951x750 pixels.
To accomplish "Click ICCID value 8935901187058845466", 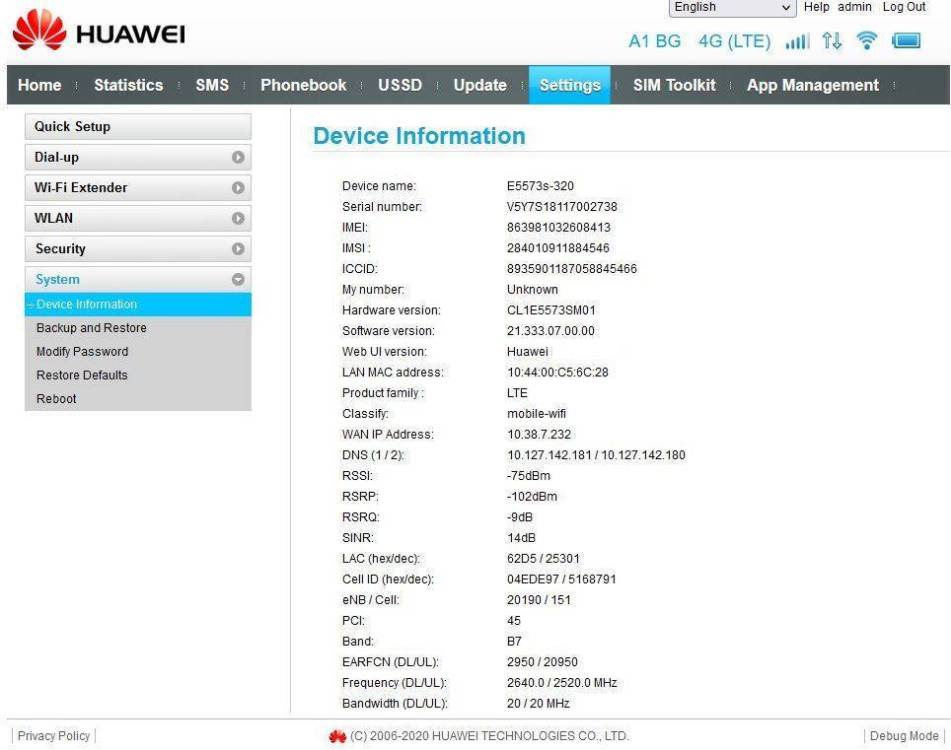I will coord(571,269).
